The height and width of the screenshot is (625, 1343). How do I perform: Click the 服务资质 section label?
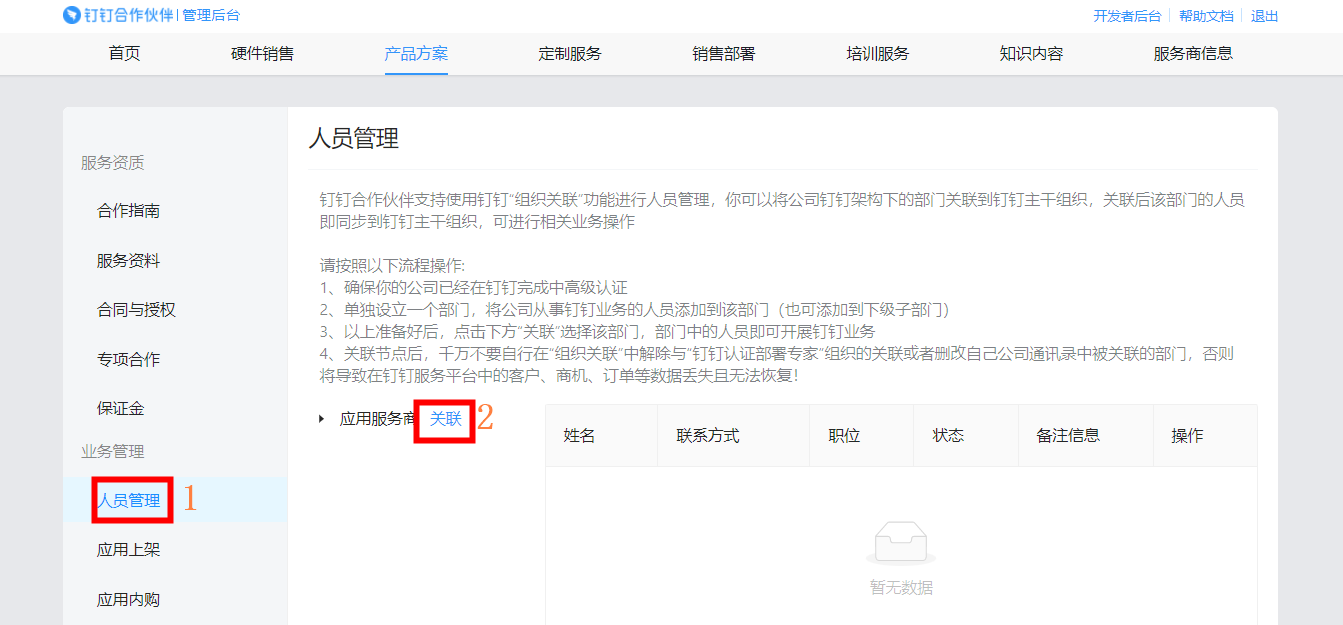[x=112, y=163]
